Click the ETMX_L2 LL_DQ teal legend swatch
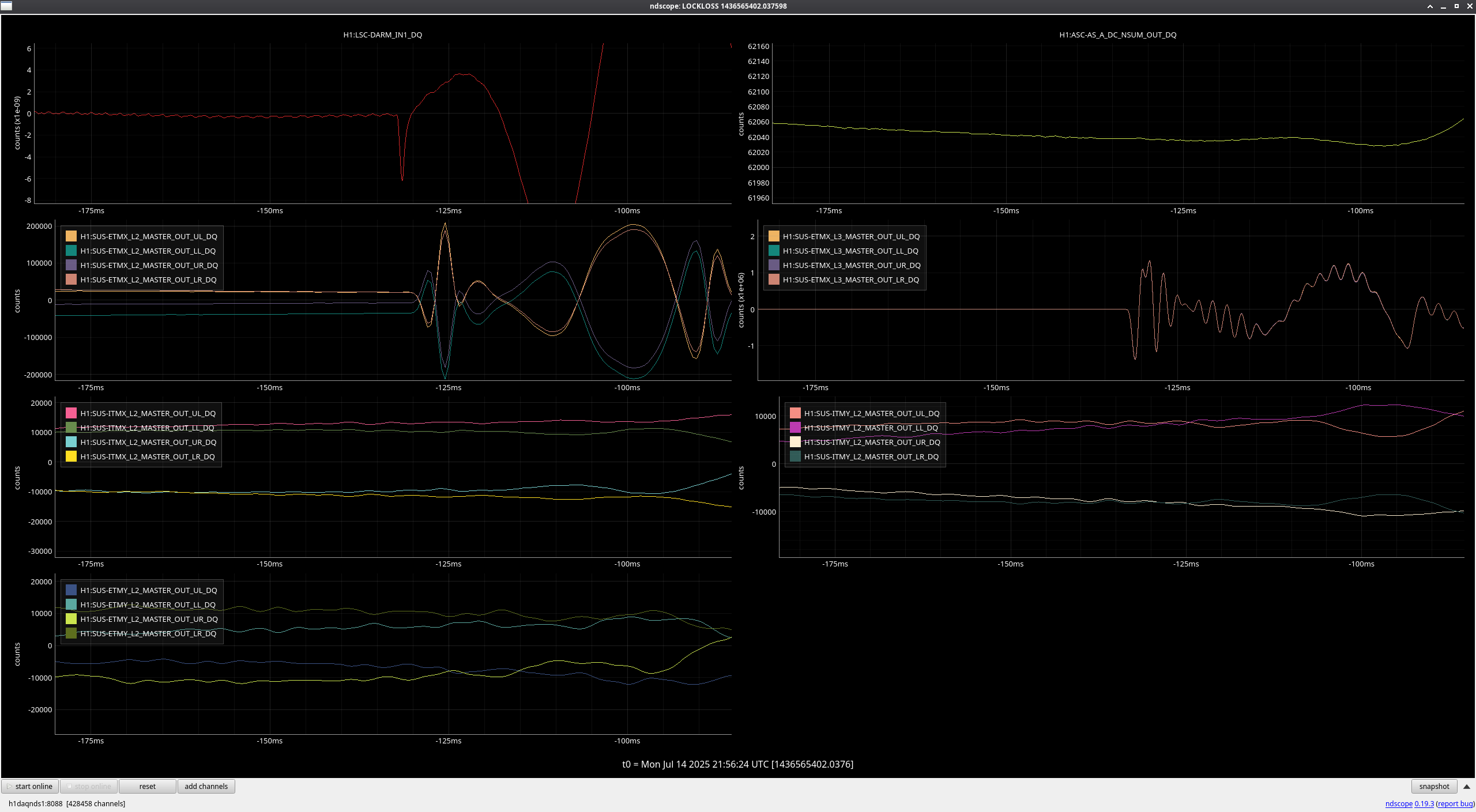Screen dimensions: 1476x812 tap(71, 251)
